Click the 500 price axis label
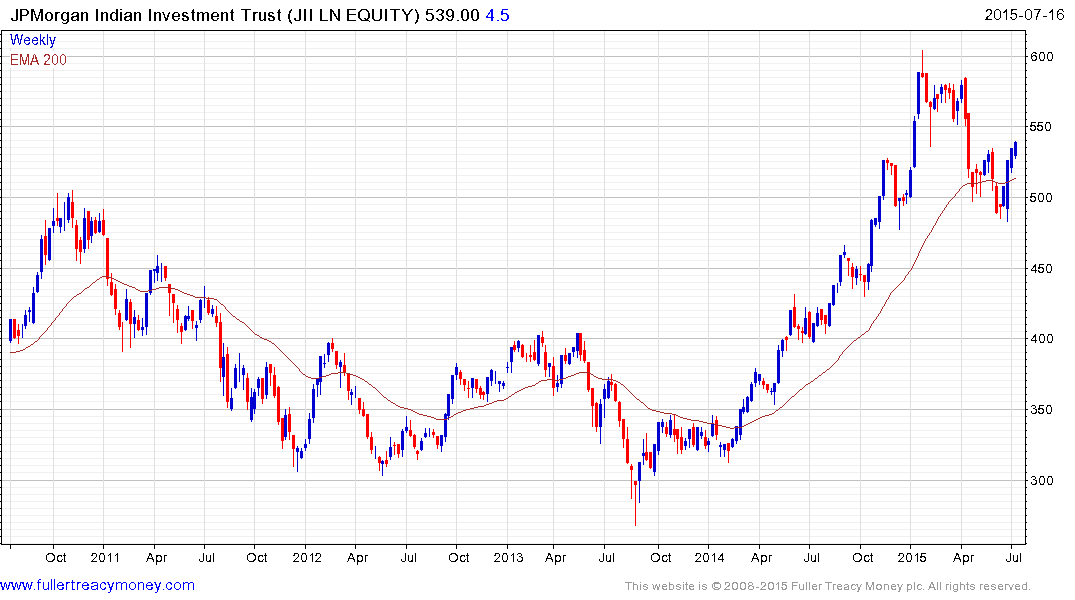1075x600 pixels. pyautogui.click(x=1042, y=197)
